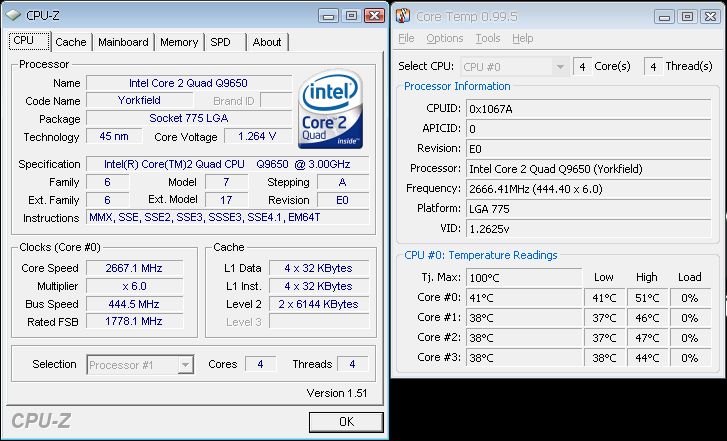Click the 'Version 1.51' text

[337, 393]
